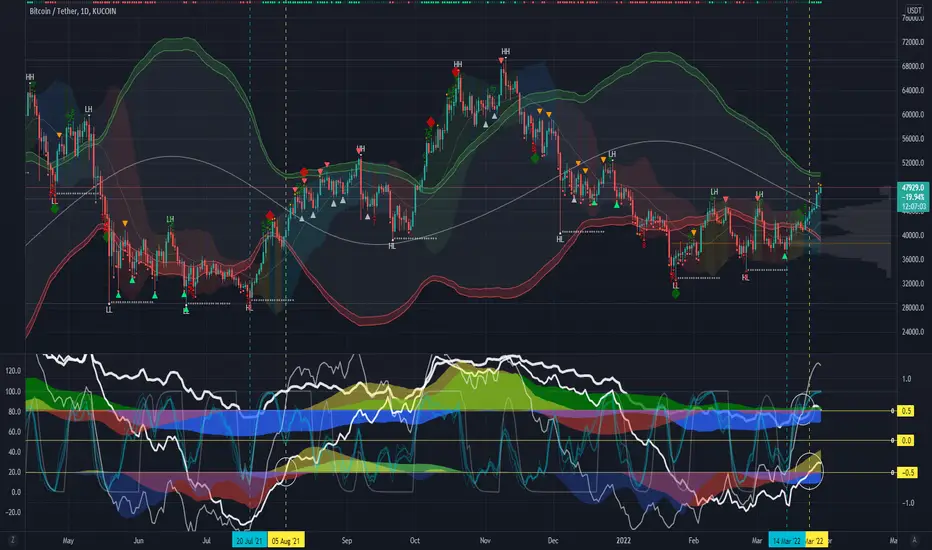Click the Oct label on time axis
Image resolution: width=932 pixels, height=550 pixels.
pos(414,540)
